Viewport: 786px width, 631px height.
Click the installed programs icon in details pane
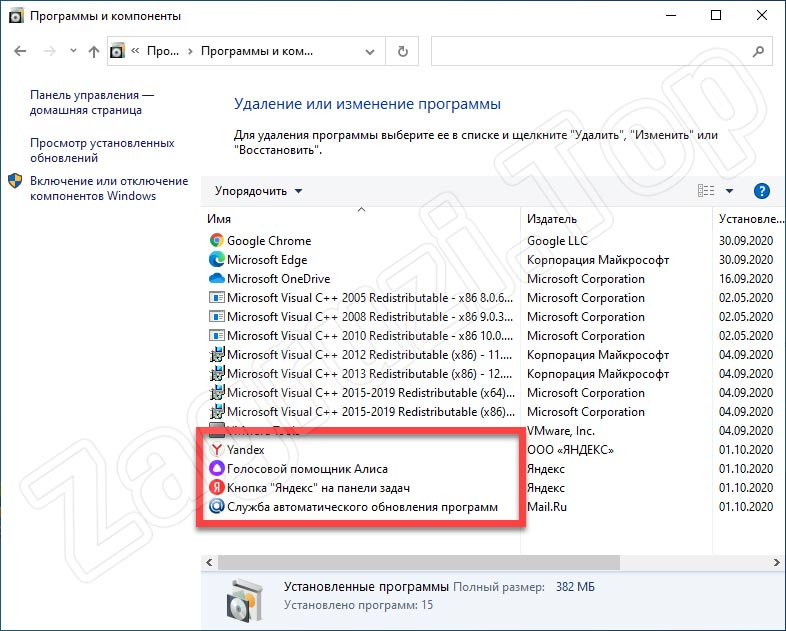point(245,599)
